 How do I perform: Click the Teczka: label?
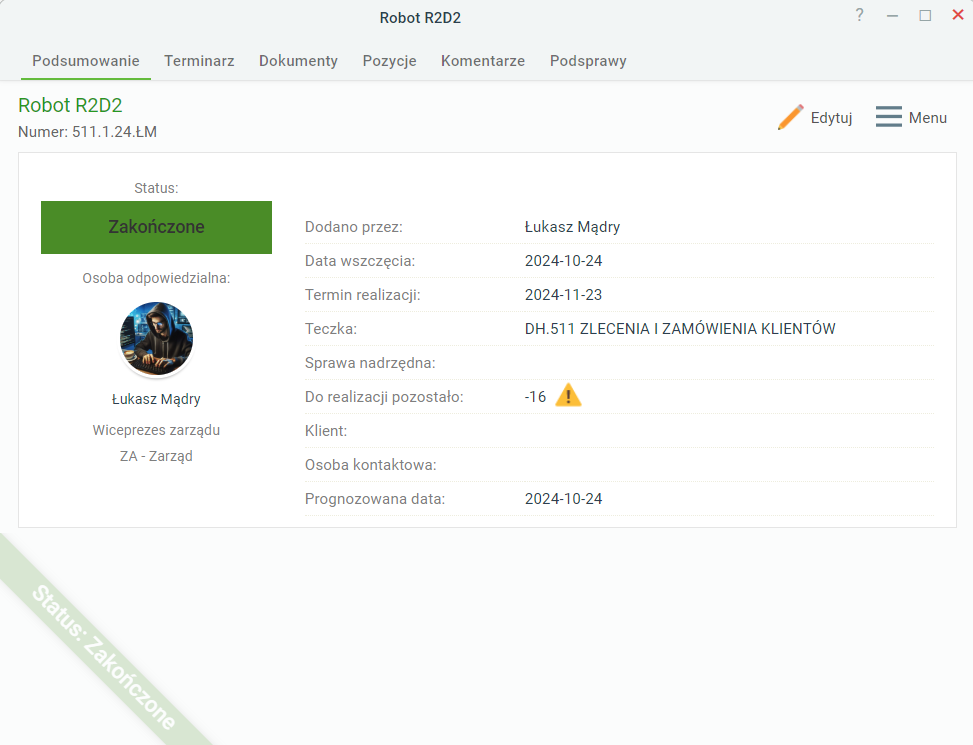(x=331, y=329)
